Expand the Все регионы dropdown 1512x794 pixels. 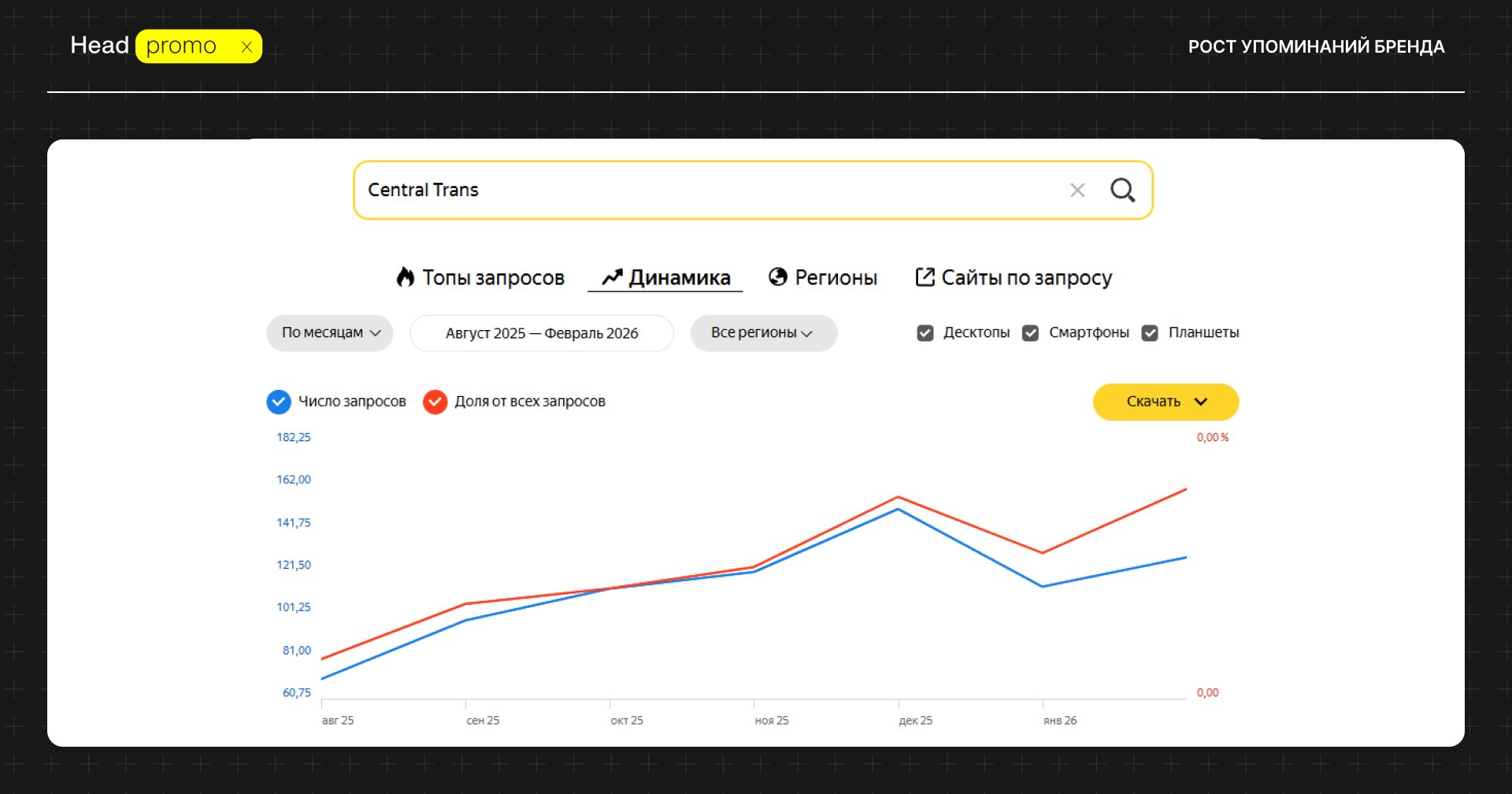tap(764, 333)
